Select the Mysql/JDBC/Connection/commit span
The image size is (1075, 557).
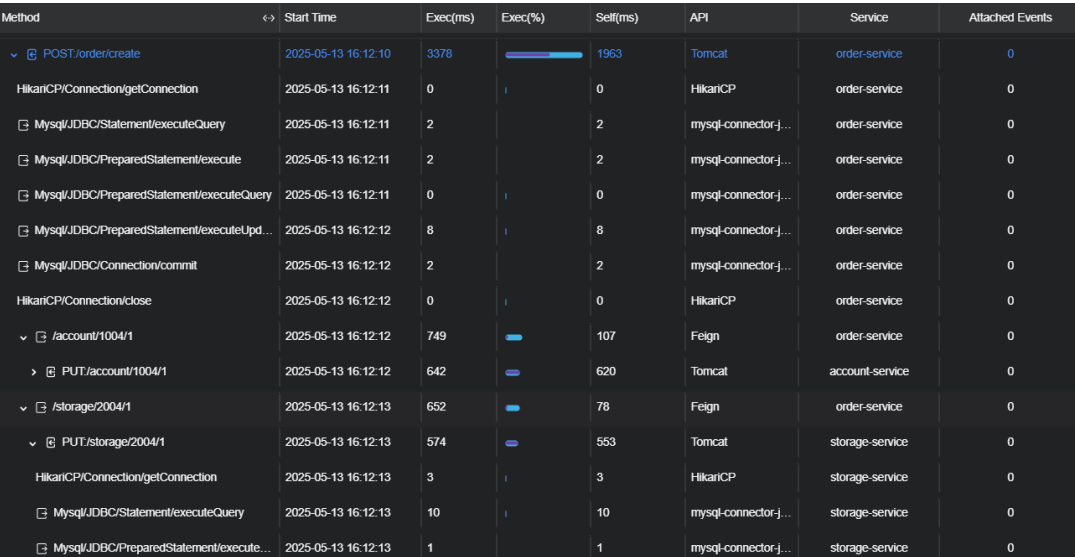[115, 265]
